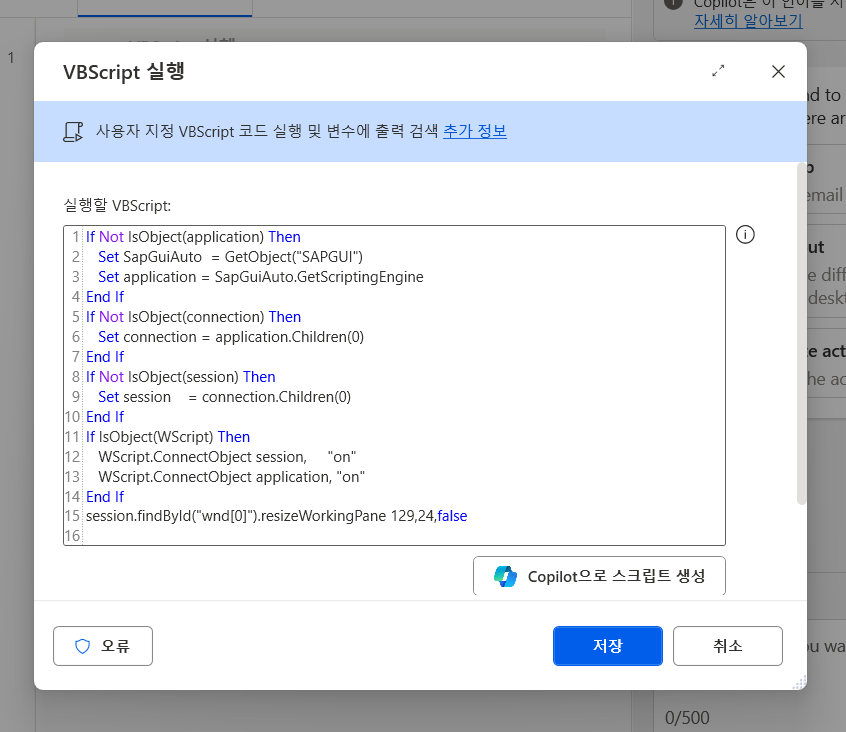Screen dimensions: 846x732
Task: Click the dialog's vertical scrollbar
Action: pos(801,333)
